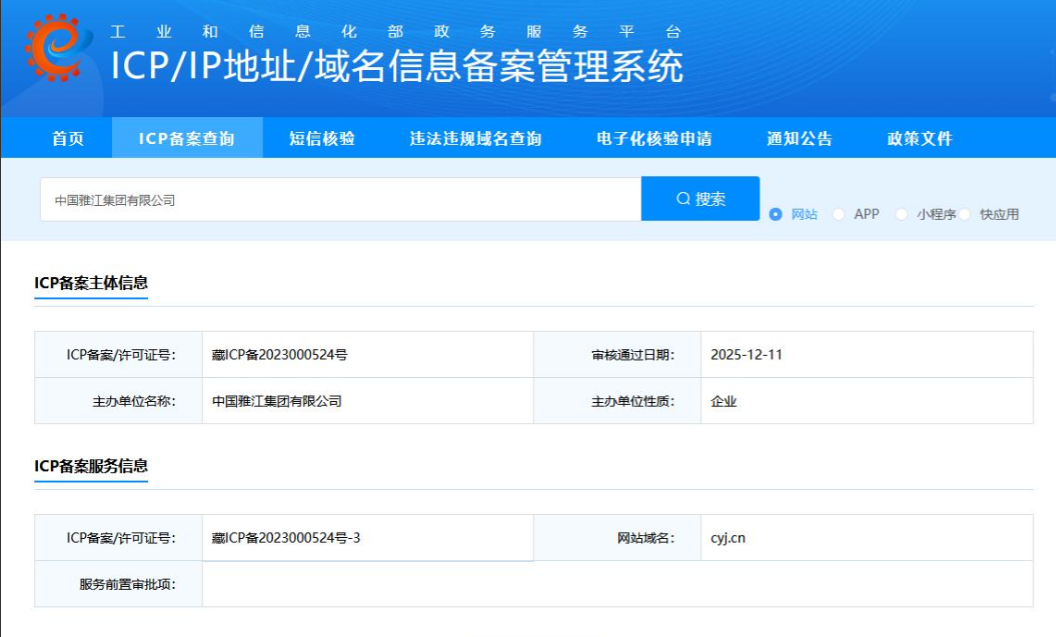This screenshot has width=1056, height=637.
Task: Open the 政策文件 menu item
Action: (919, 139)
